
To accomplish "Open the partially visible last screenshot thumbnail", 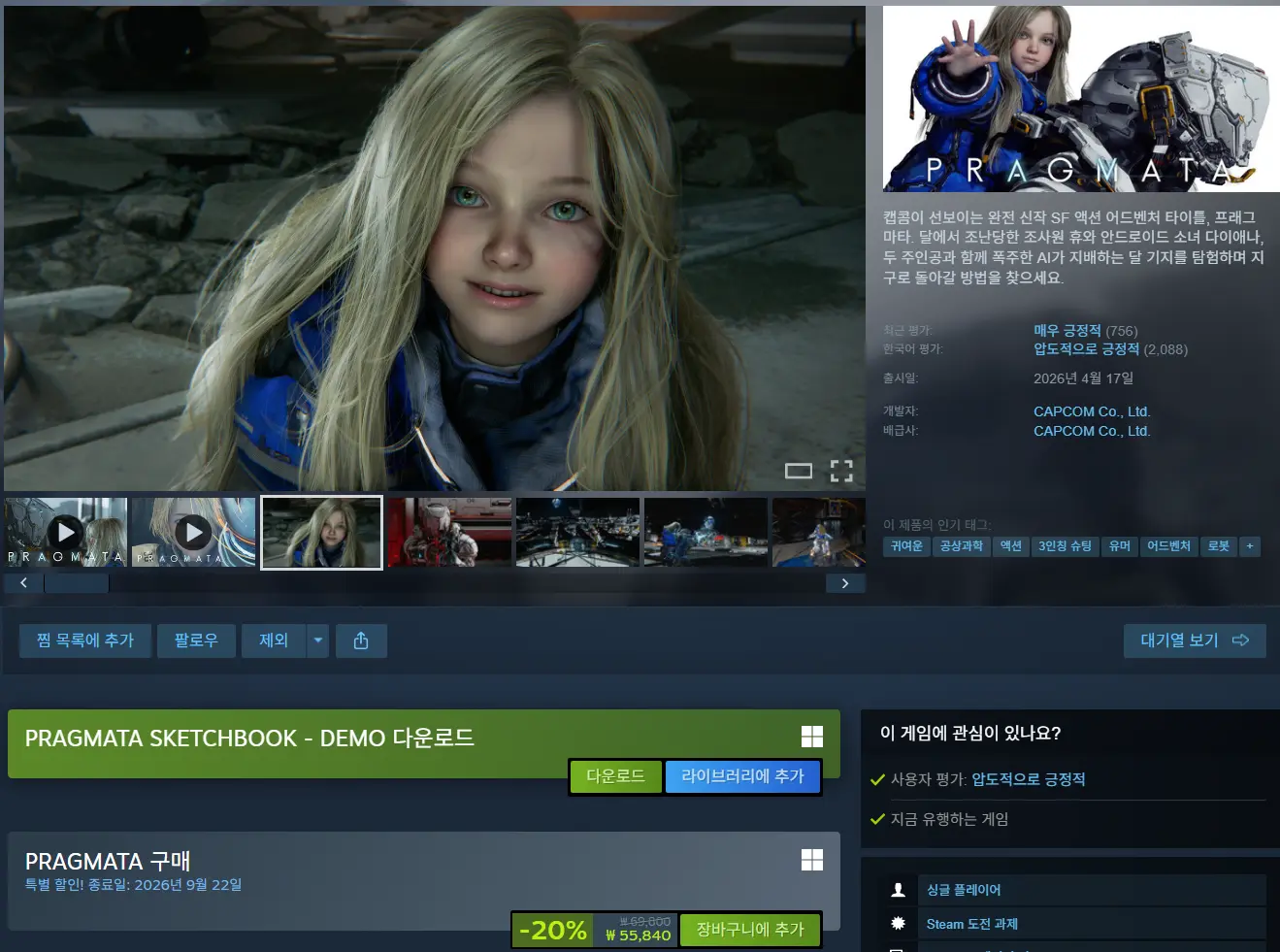I will pos(819,532).
